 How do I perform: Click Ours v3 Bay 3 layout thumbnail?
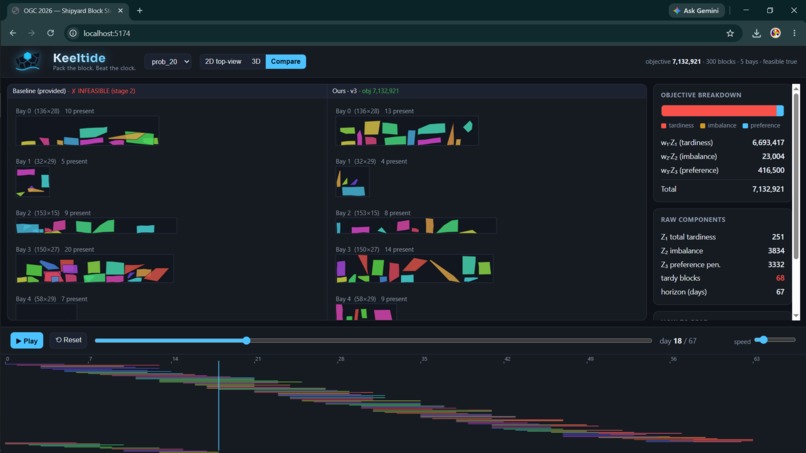pyautogui.click(x=414, y=269)
